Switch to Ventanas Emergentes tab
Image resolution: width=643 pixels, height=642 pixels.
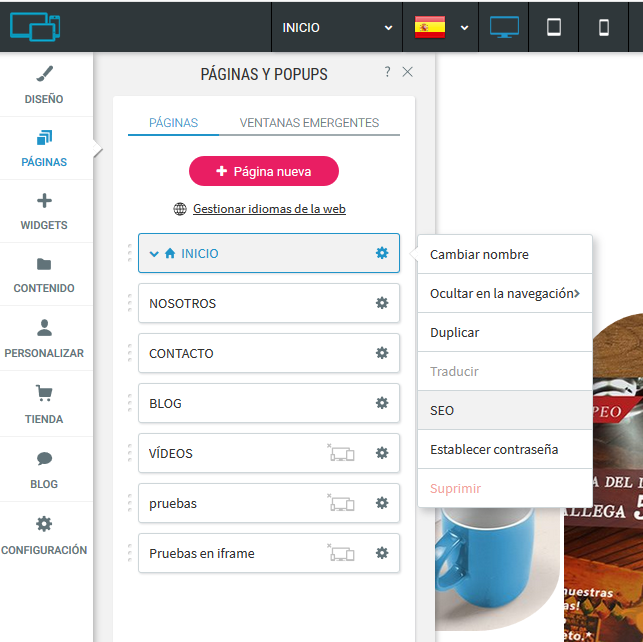click(309, 123)
